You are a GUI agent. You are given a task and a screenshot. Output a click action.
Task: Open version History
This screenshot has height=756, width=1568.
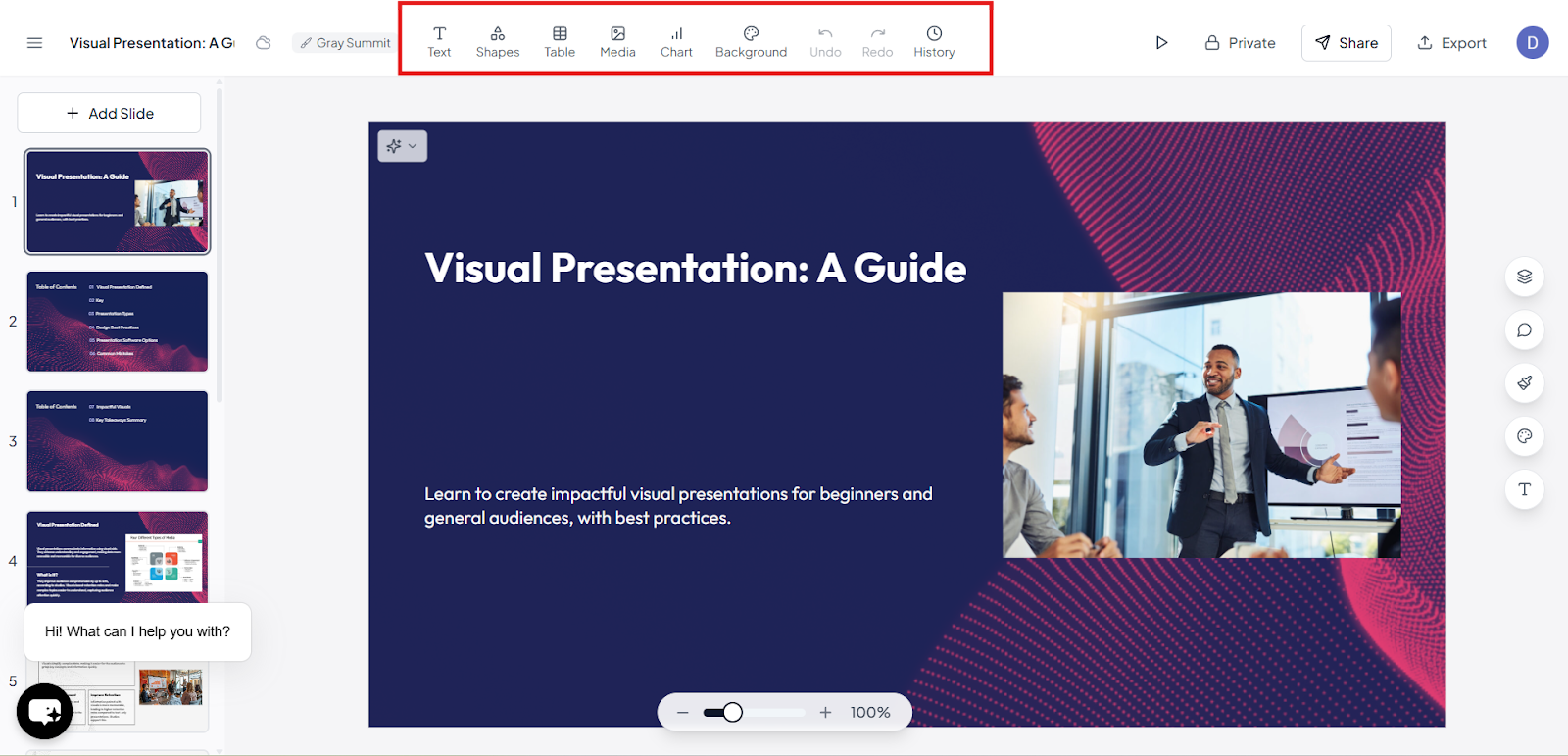(934, 42)
